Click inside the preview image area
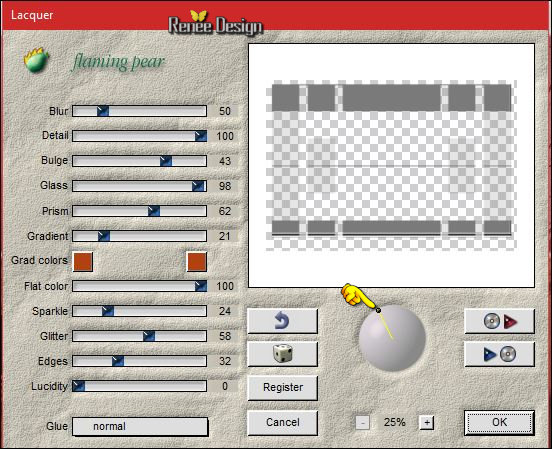 point(391,166)
